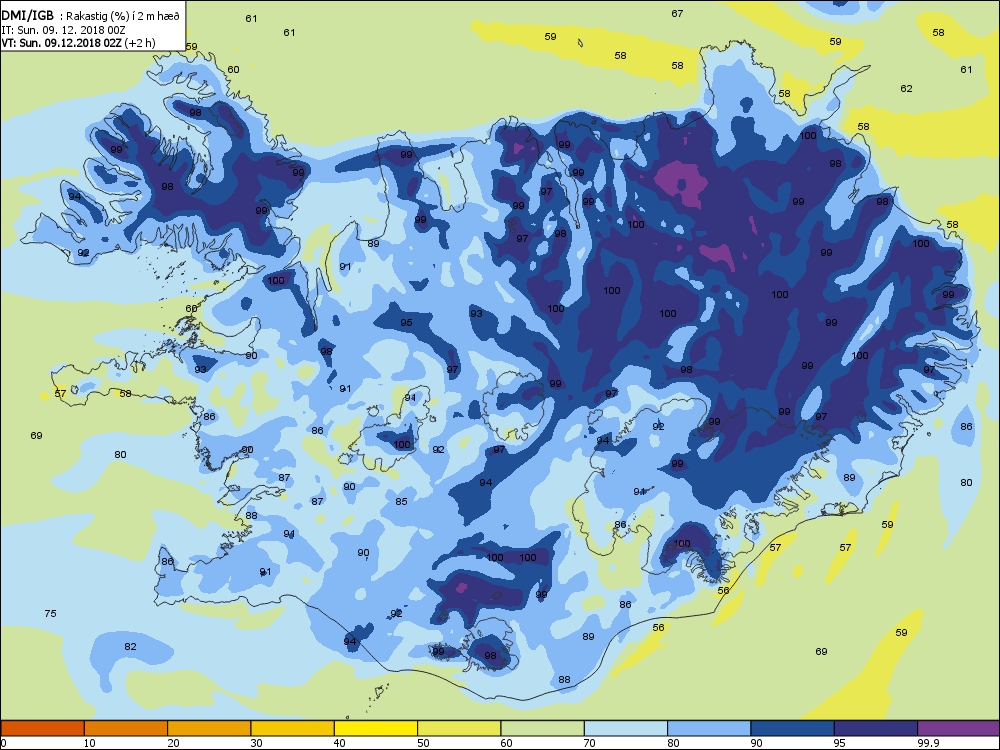Select the medium blue 80–90 legend swatch
The width and height of the screenshot is (1000, 750).
(x=709, y=728)
